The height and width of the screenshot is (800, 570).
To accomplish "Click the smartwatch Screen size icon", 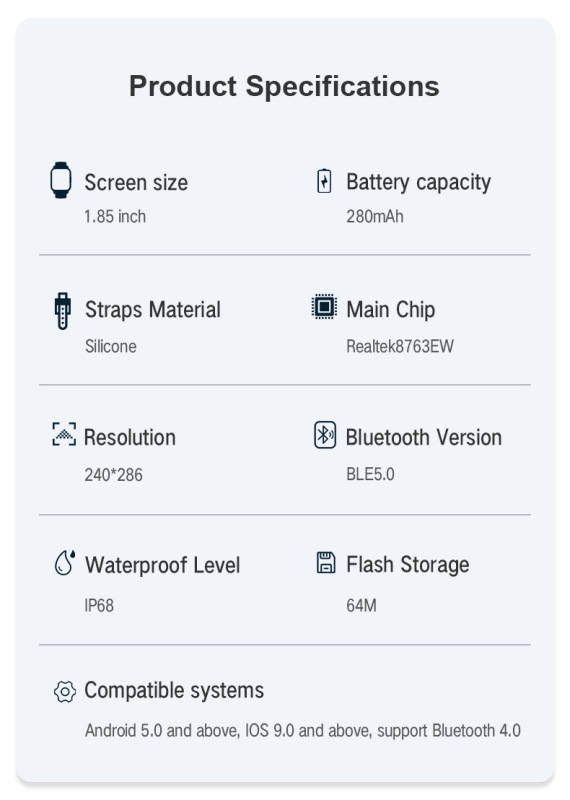I will click(x=61, y=180).
